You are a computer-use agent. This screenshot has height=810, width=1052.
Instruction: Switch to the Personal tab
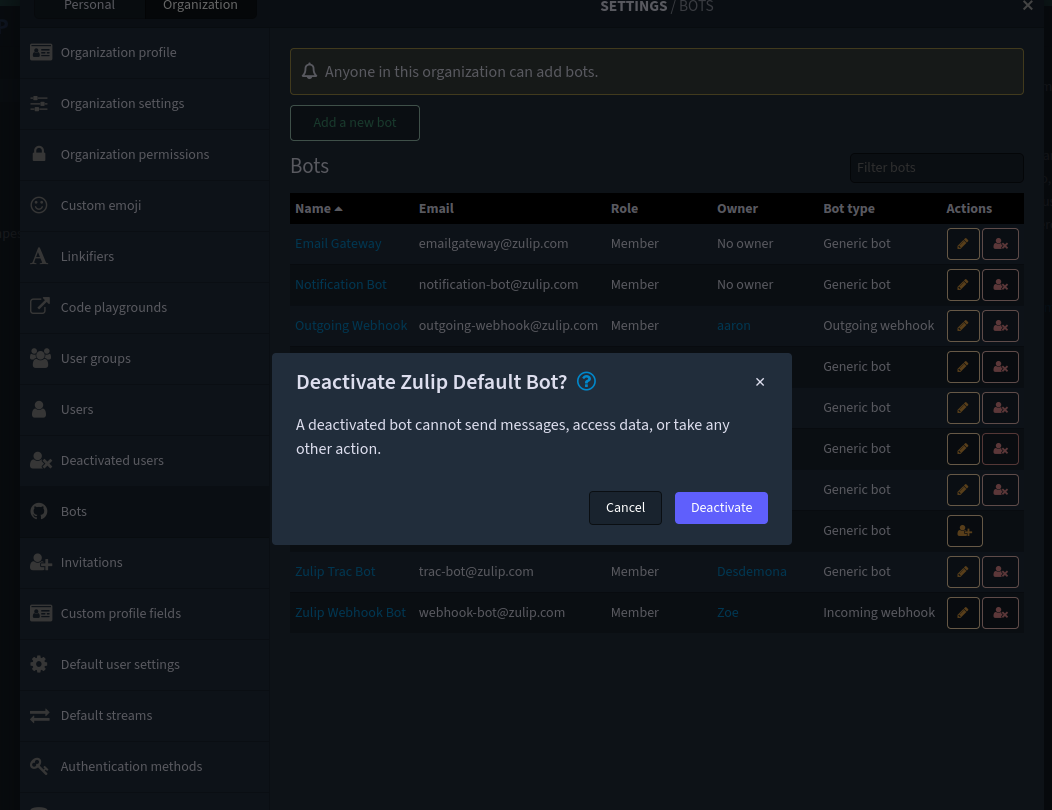pyautogui.click(x=89, y=6)
